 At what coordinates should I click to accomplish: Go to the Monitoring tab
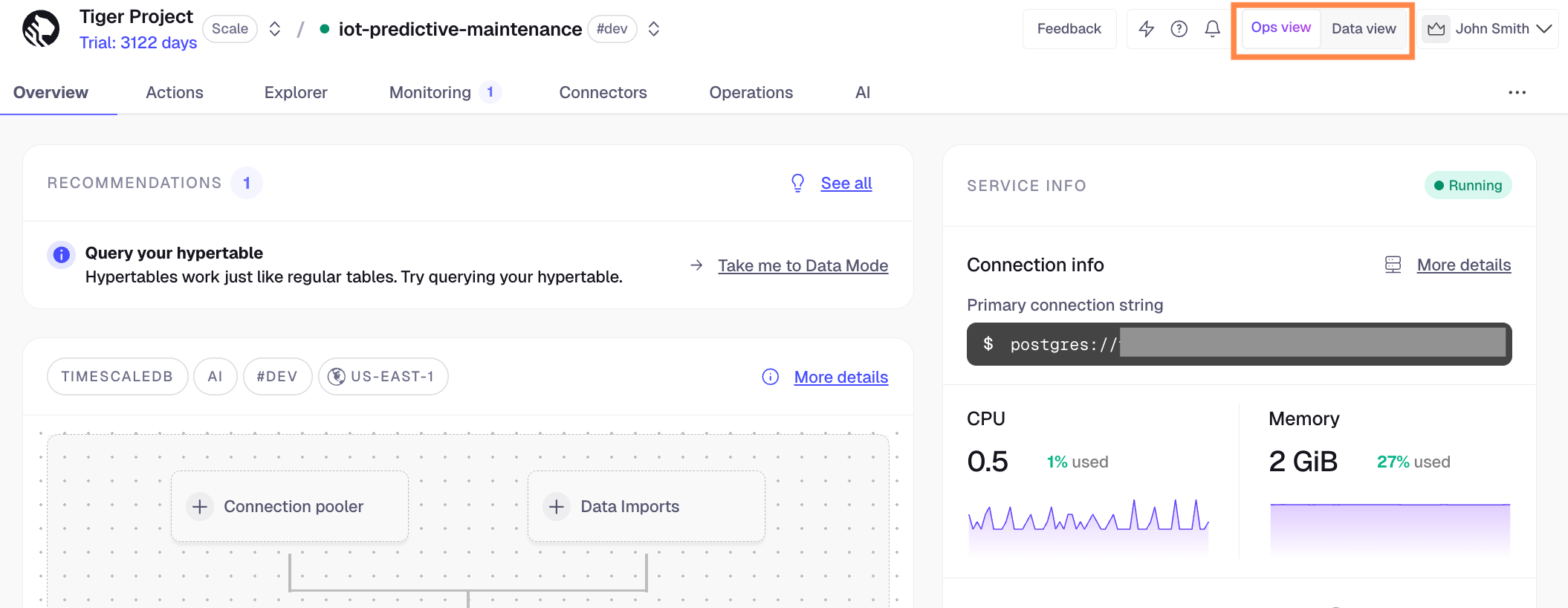point(430,93)
